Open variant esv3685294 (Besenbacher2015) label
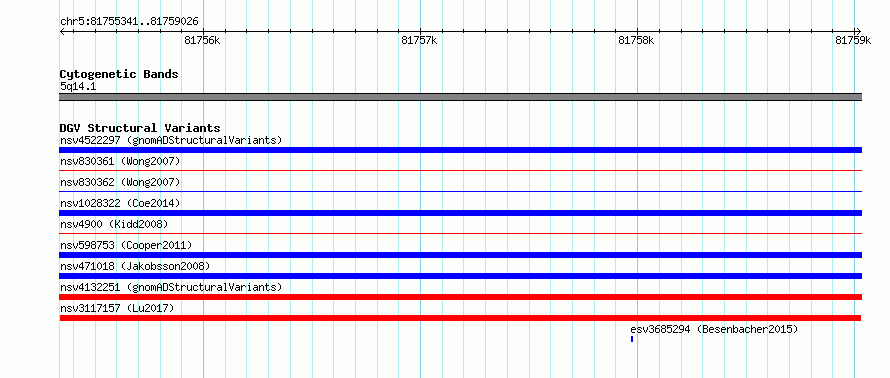This screenshot has height=378, width=890. (714, 329)
